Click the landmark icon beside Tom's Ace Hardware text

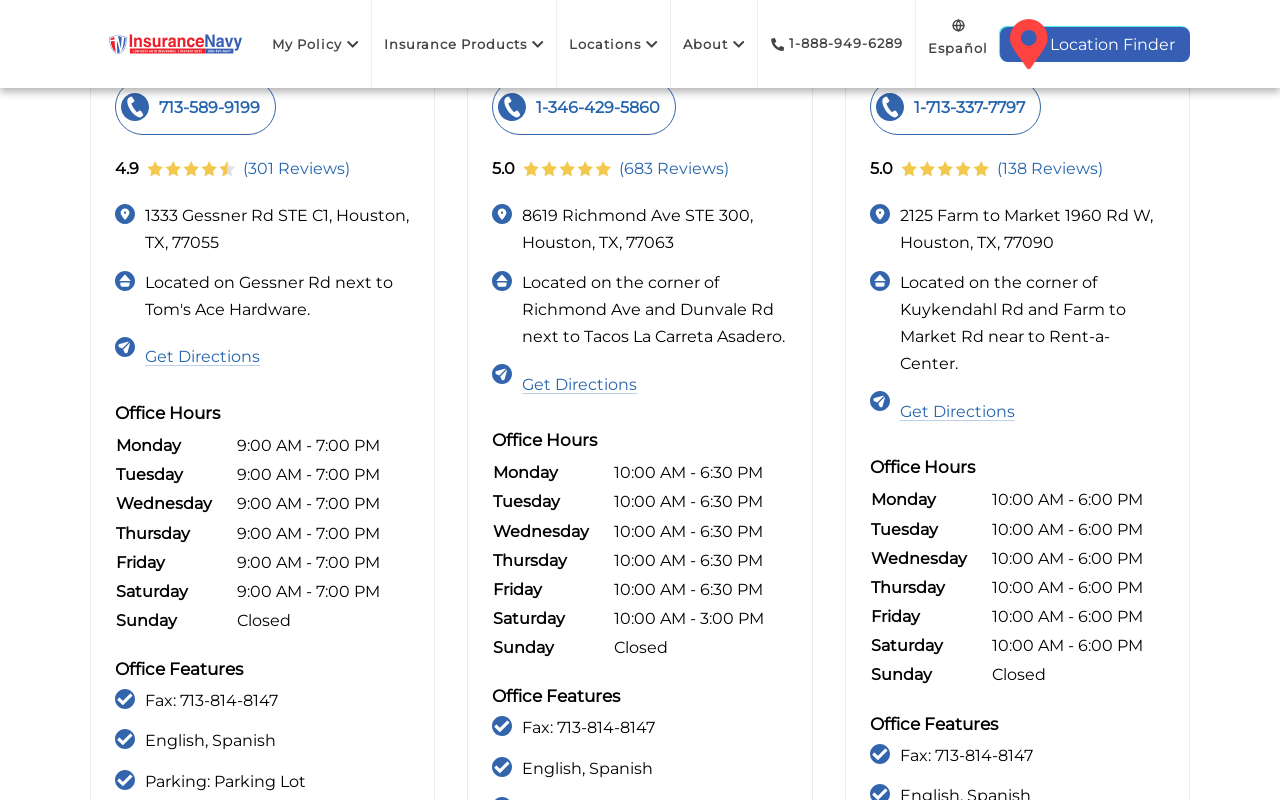(x=125, y=281)
